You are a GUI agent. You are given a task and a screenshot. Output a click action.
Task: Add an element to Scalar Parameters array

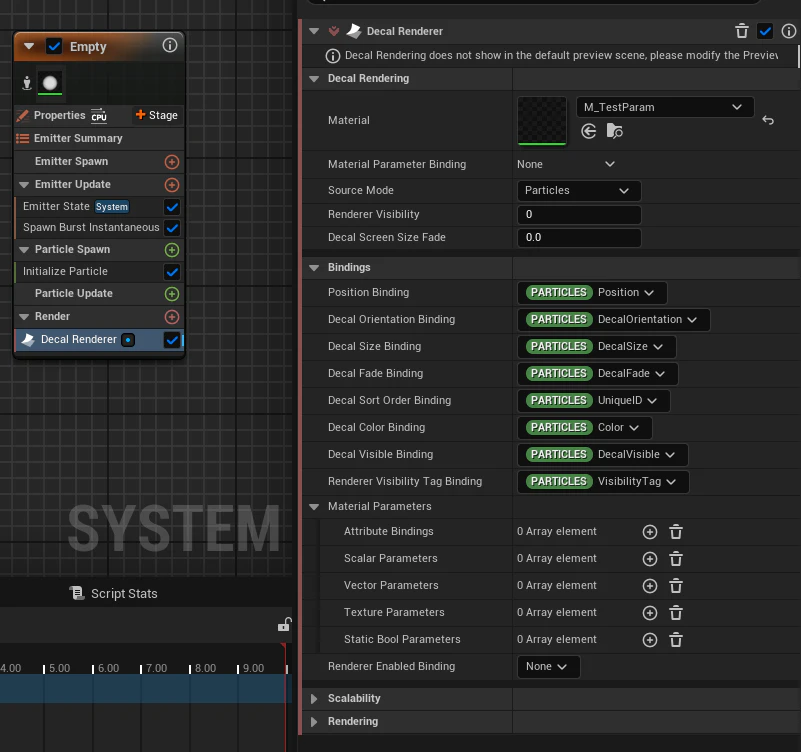[x=649, y=559]
